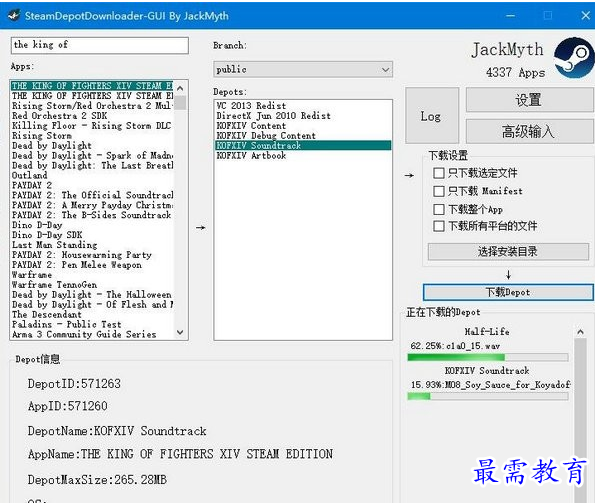Minimize the SteamDepotDownloader window
The height and width of the screenshot is (503, 595).
pos(510,16)
